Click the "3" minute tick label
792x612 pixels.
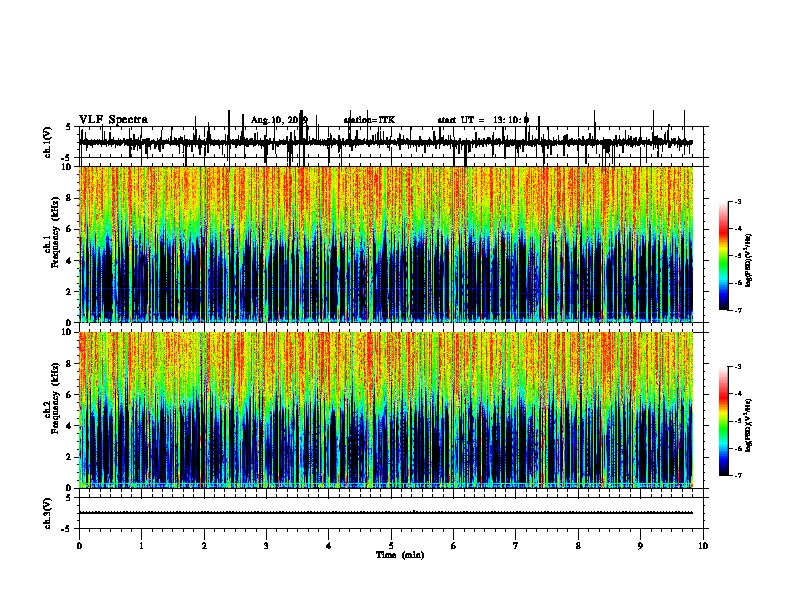[x=266, y=546]
